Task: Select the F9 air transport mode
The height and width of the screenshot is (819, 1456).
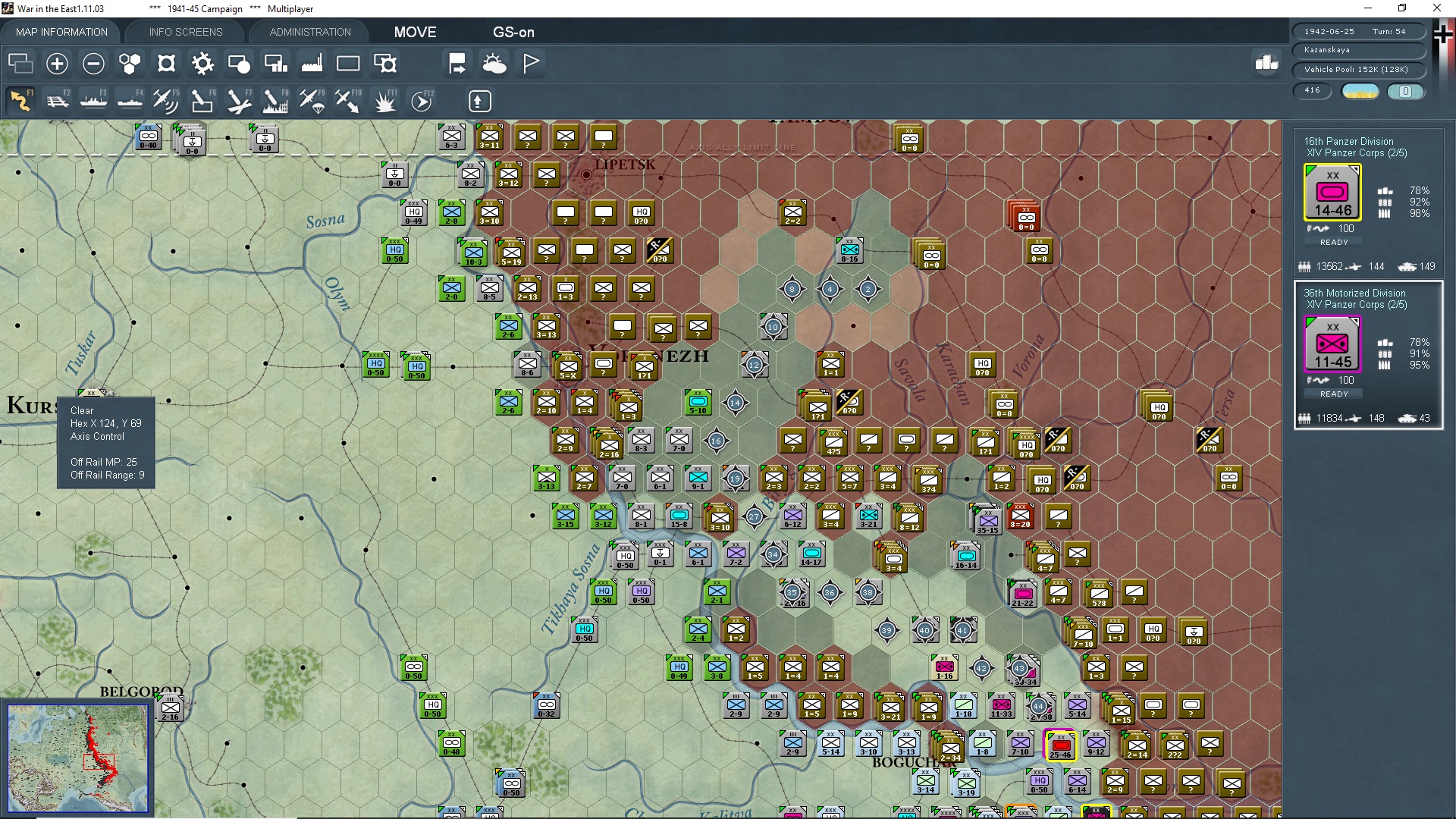Action: 312,101
